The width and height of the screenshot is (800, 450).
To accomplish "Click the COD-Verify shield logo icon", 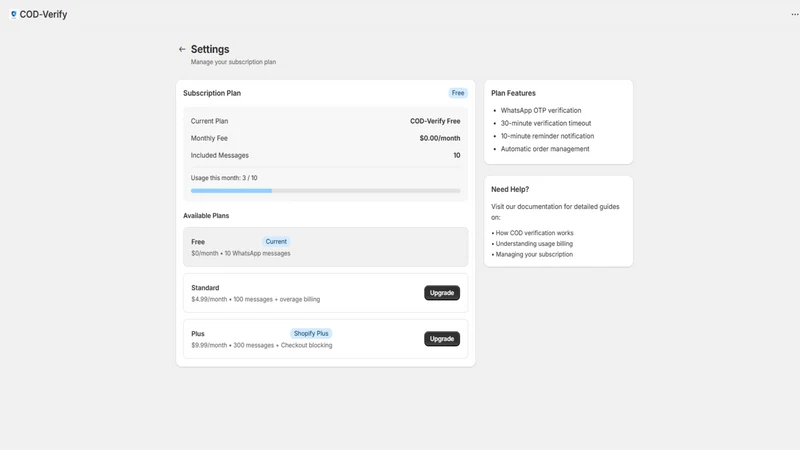I will (x=14, y=14).
